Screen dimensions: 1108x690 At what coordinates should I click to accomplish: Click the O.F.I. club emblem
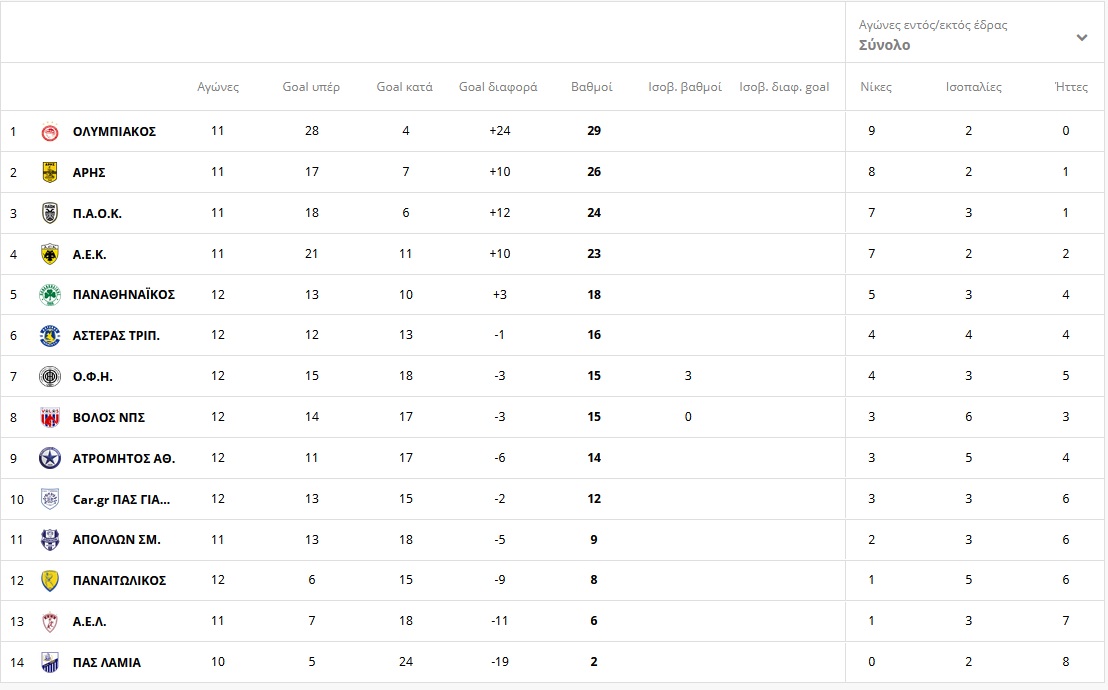click(49, 376)
